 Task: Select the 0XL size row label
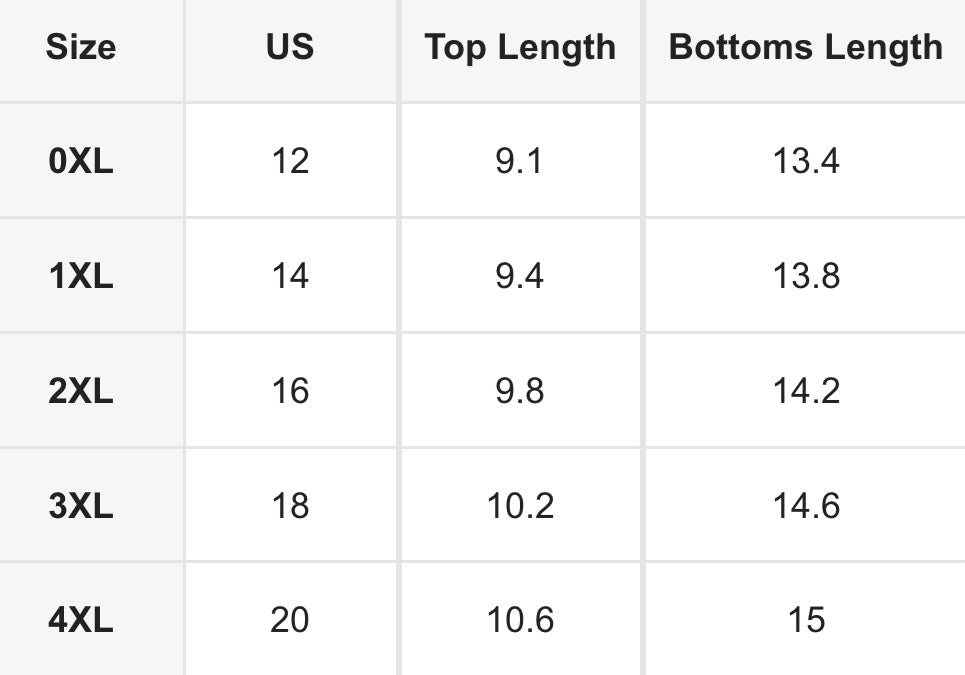(x=81, y=161)
